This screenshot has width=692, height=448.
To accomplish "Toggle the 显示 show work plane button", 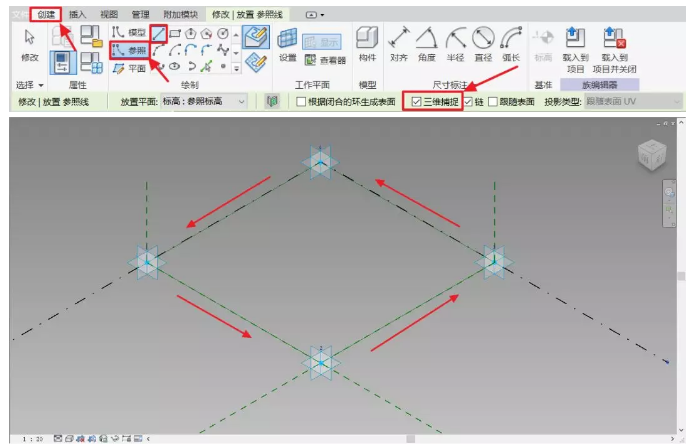I will [322, 42].
